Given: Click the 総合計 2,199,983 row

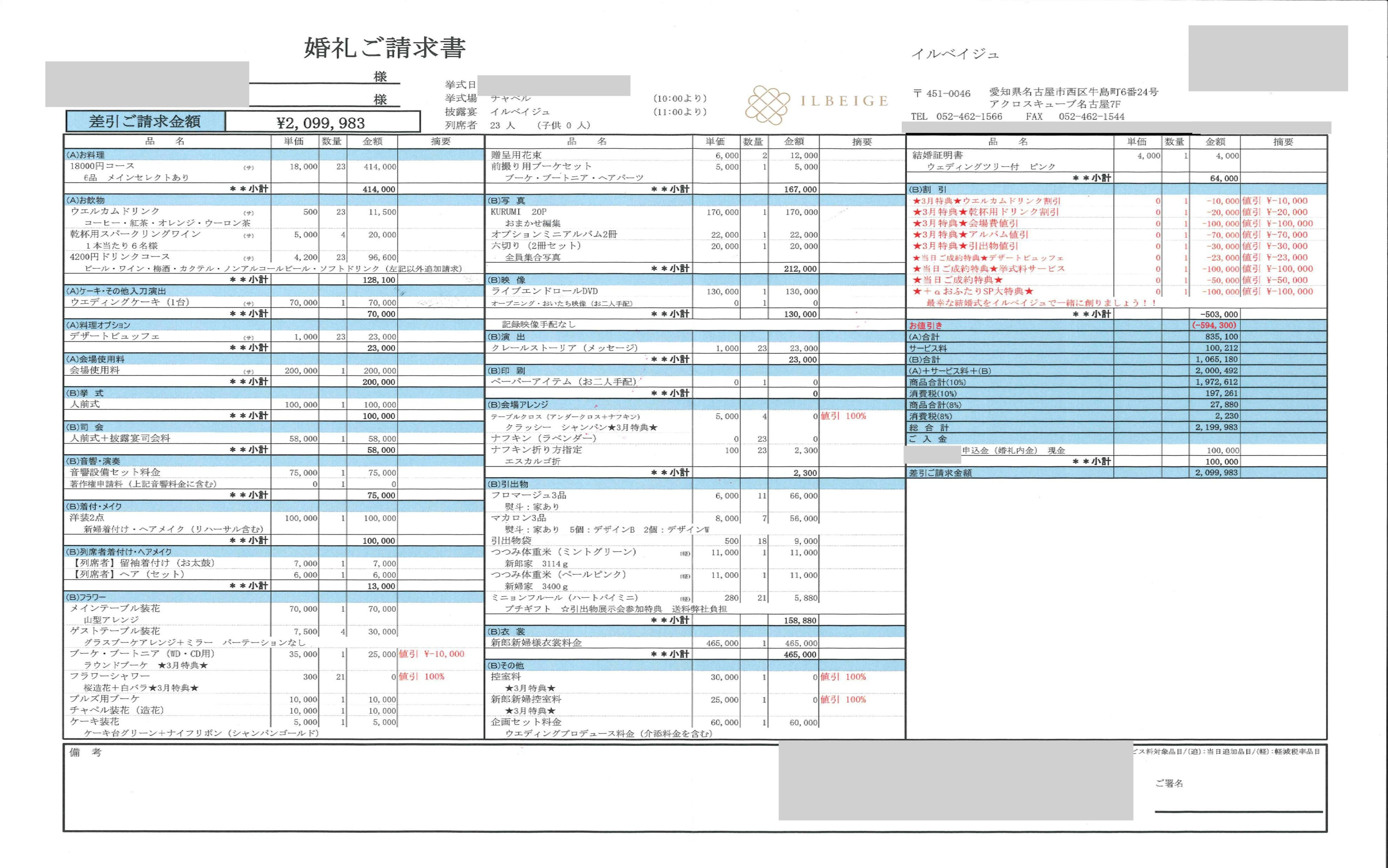Looking at the screenshot, I should tap(1117, 427).
